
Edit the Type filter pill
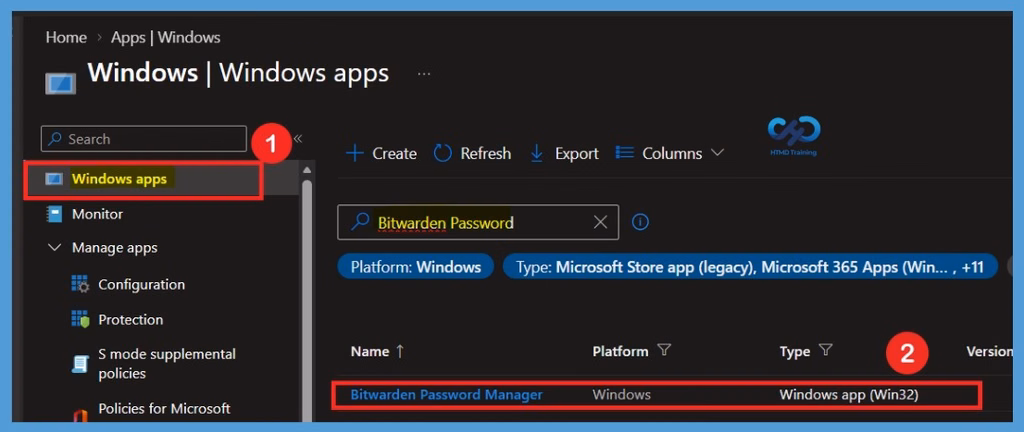pos(750,267)
